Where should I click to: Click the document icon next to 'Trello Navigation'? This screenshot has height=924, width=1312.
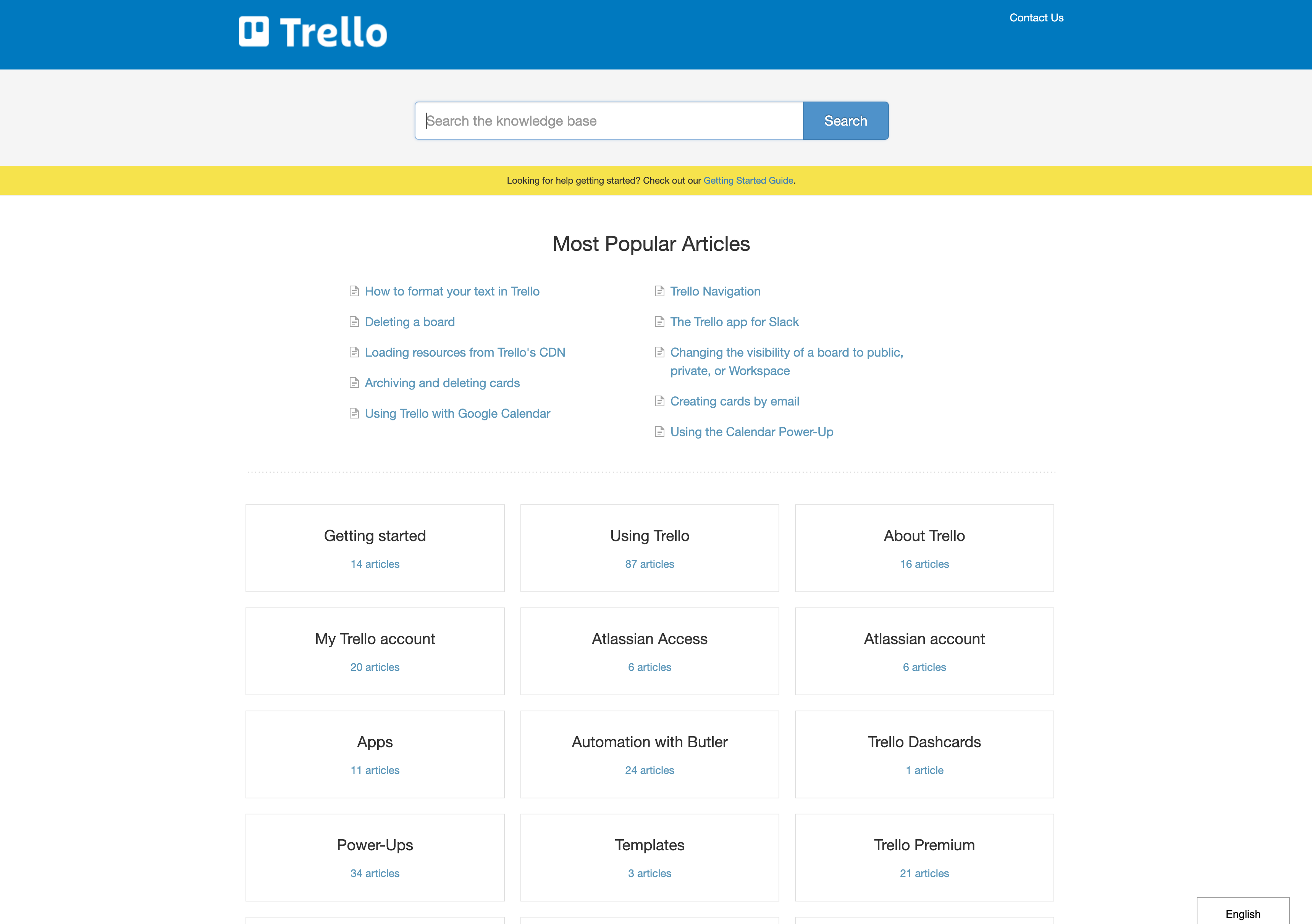pyautogui.click(x=660, y=291)
